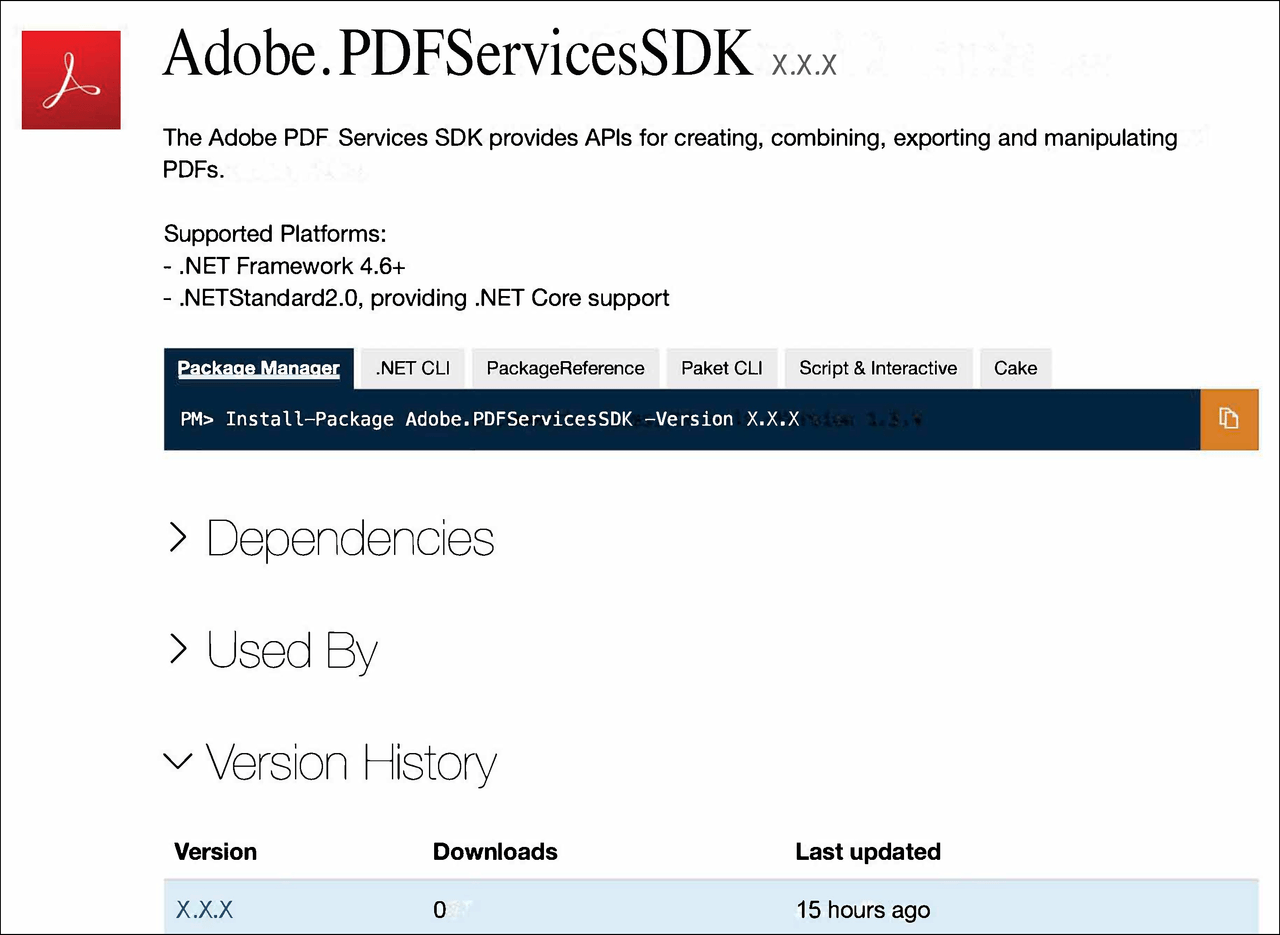The width and height of the screenshot is (1280, 935).
Task: Click the X.X.X version label beside the title
Action: pyautogui.click(x=804, y=66)
